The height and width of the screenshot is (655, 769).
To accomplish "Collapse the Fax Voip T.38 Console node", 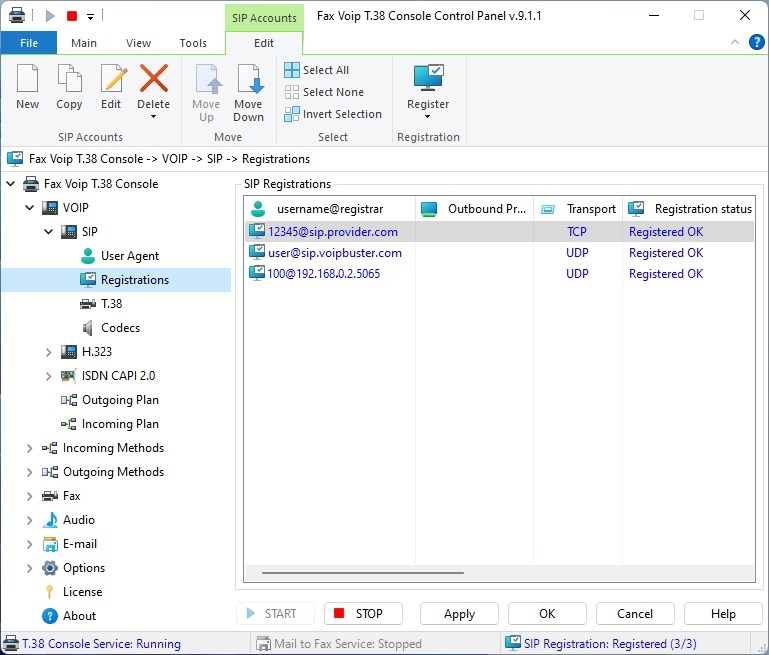I will tap(11, 184).
